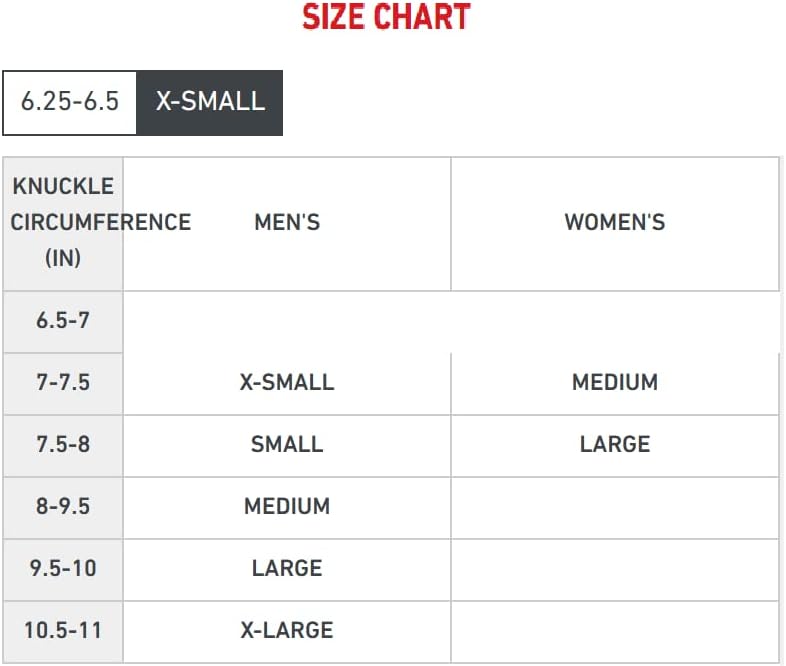Viewport: 786px width, 666px height.
Task: Click men's LARGE size cell
Action: click(287, 570)
